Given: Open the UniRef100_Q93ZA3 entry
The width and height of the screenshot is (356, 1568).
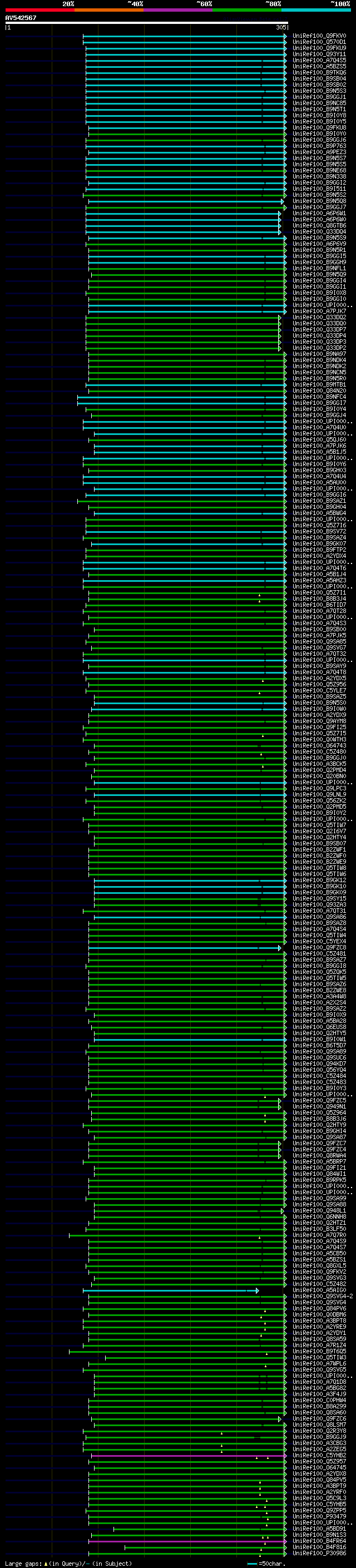Looking at the screenshot, I should [x=319, y=905].
